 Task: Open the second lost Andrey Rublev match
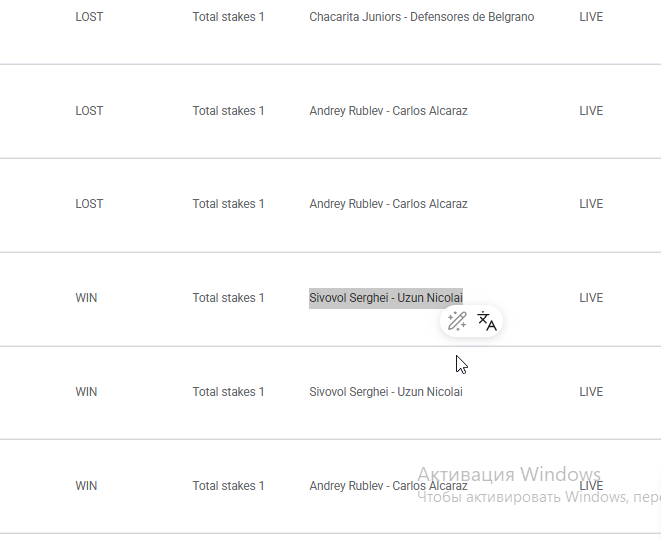coord(388,204)
